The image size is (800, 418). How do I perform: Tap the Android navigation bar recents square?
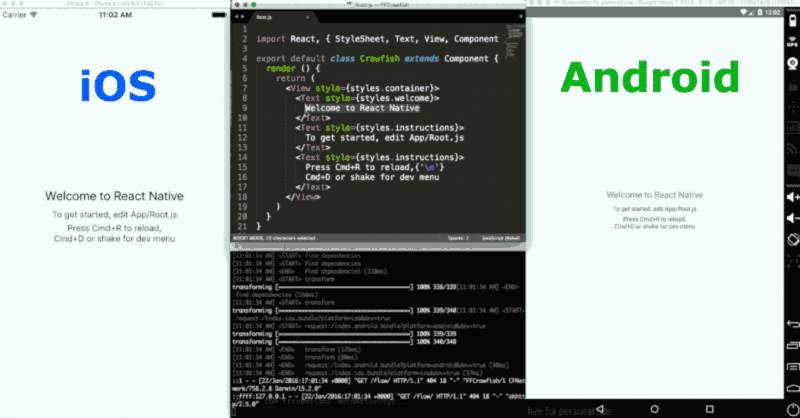pyautogui.click(x=709, y=409)
